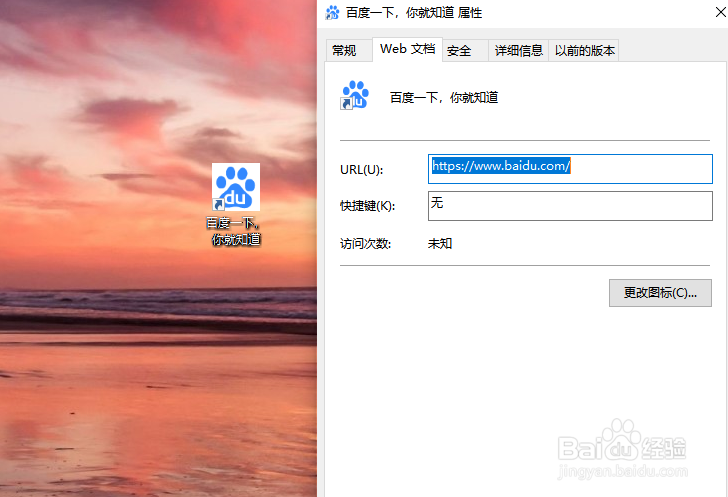728x497 pixels.
Task: Click the large Baidu shortcut icon in the dialog
Action: tap(355, 95)
